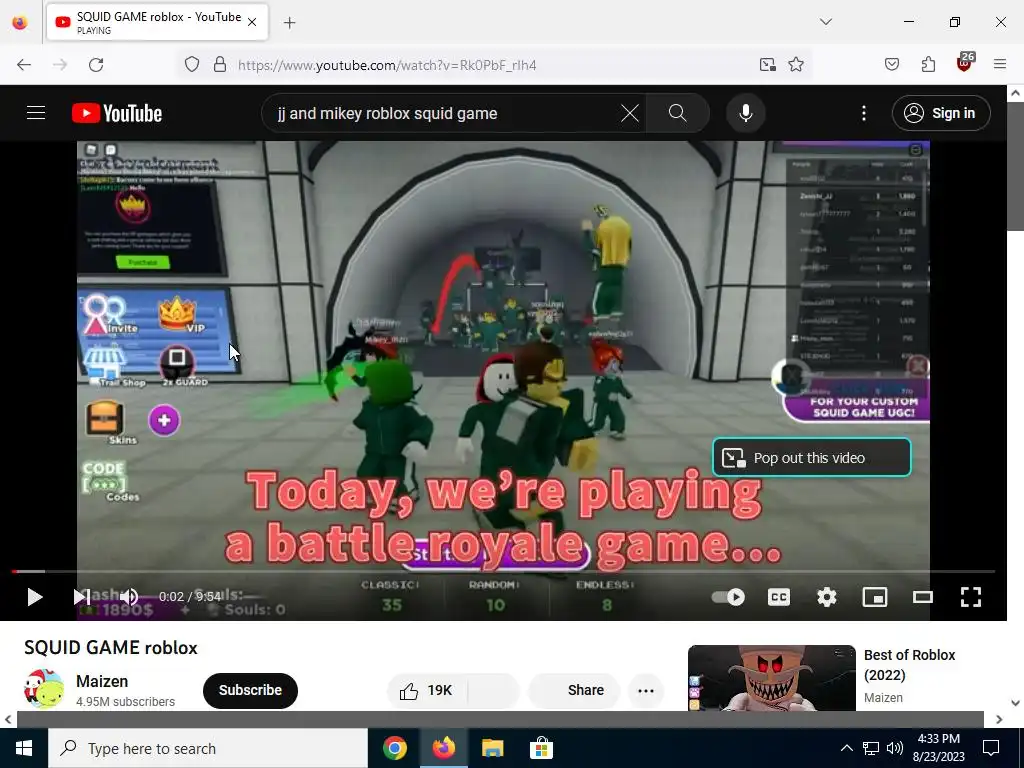Go back in Firefox

tap(24, 65)
